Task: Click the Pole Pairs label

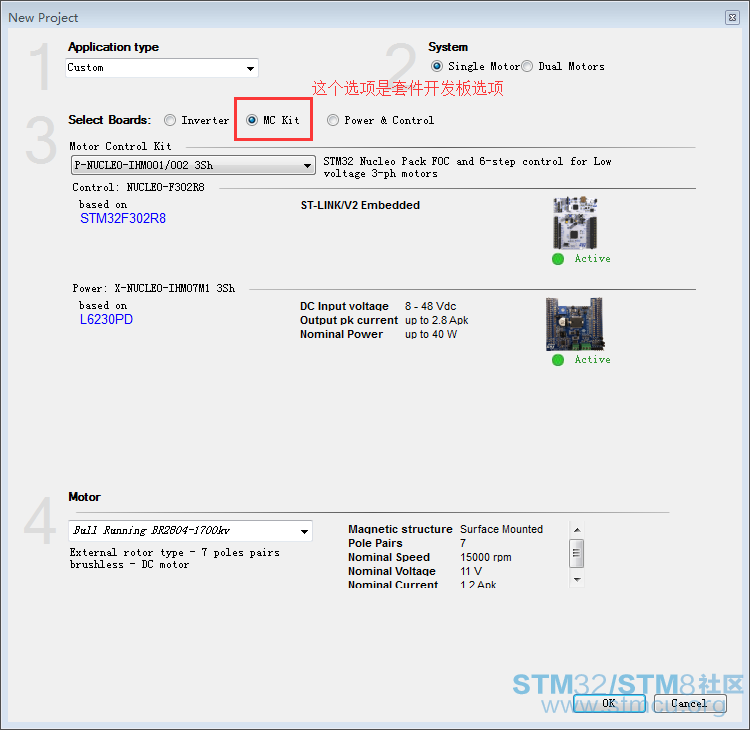Action: (x=375, y=543)
